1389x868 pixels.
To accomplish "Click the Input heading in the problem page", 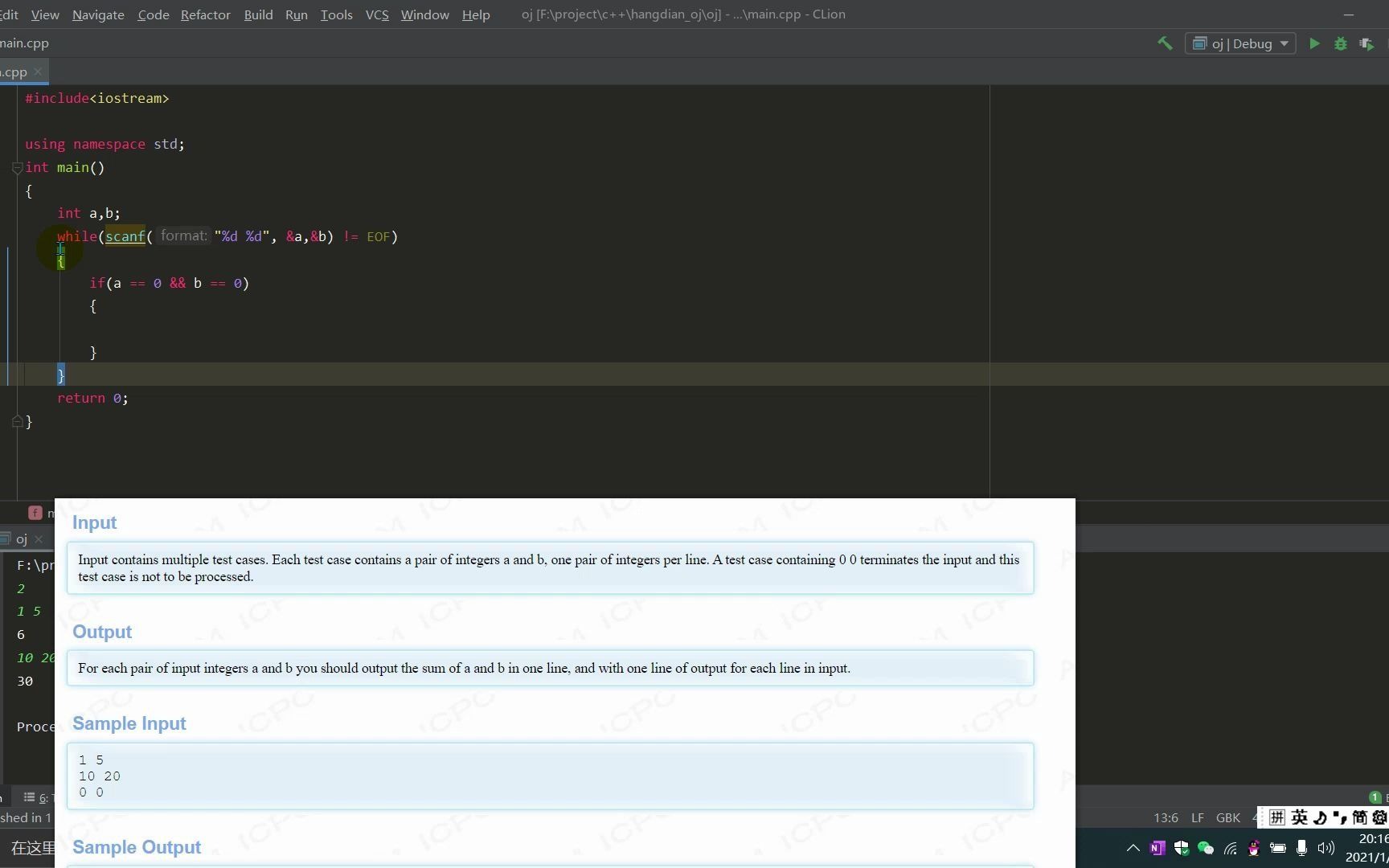I will coord(94,522).
